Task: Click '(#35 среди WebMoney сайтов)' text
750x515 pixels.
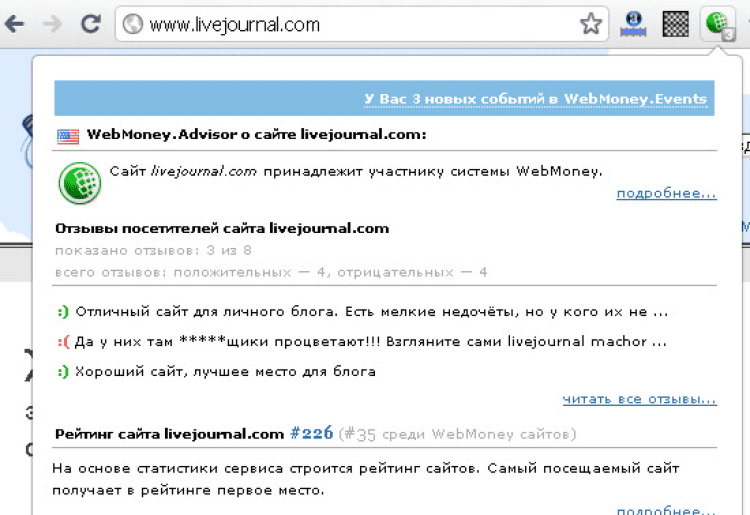Action: (457, 434)
